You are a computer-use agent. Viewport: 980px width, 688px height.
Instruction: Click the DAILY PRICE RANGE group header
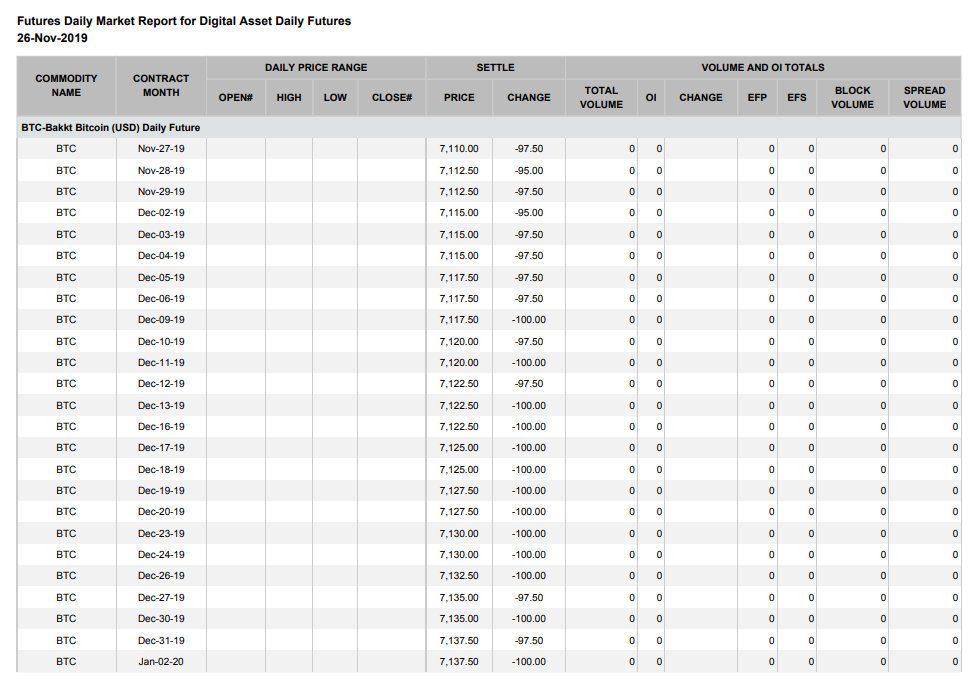click(x=316, y=67)
